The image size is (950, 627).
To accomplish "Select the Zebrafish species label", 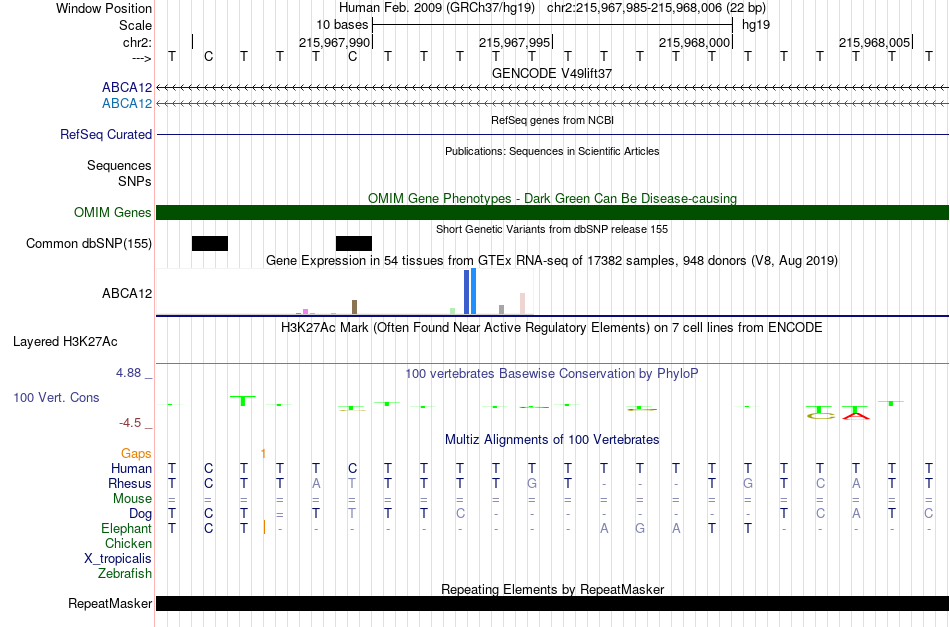I will pos(125,573).
